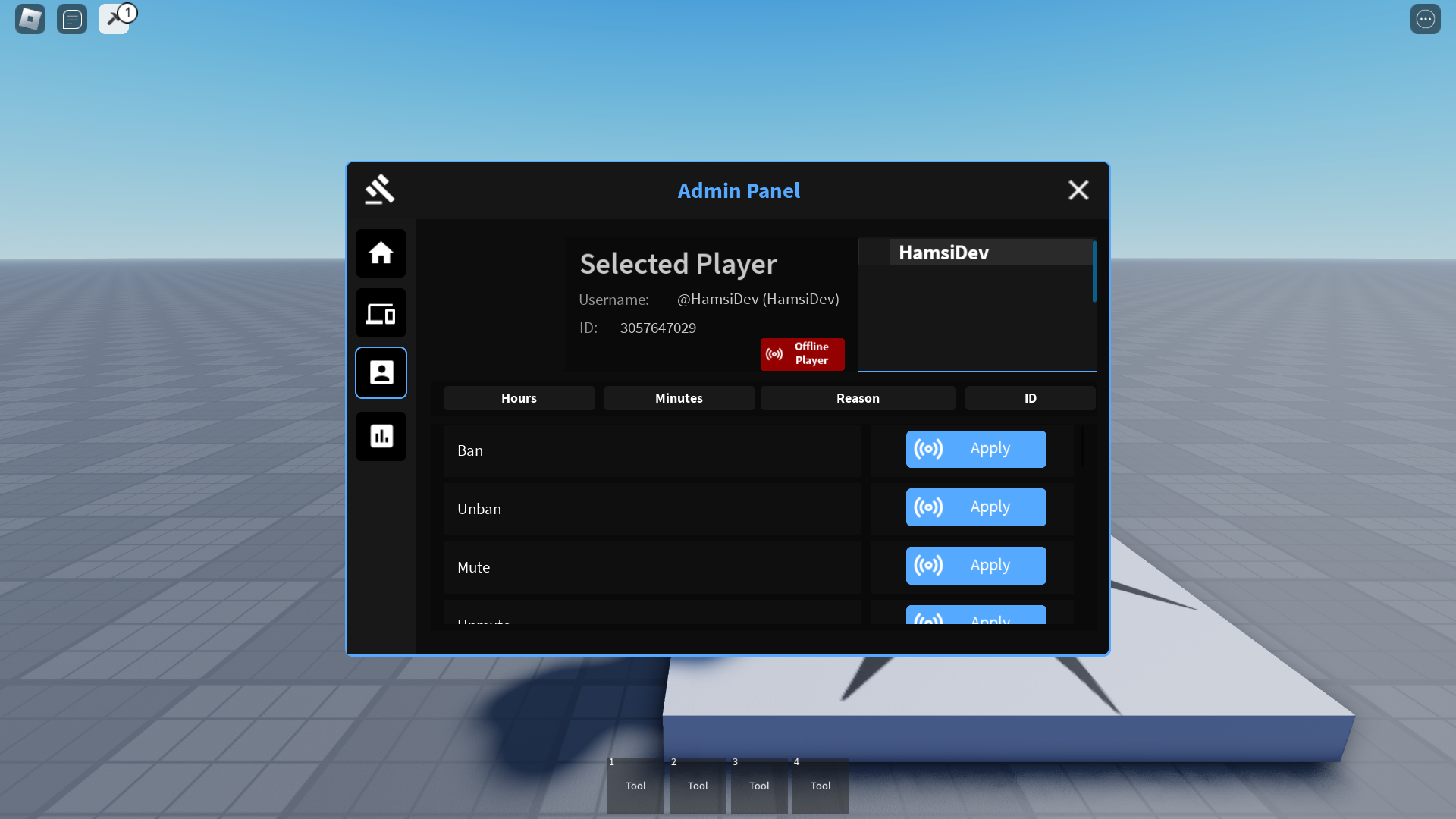1456x819 pixels.
Task: Open the Analytics panel icon in sidebar
Action: point(381,435)
